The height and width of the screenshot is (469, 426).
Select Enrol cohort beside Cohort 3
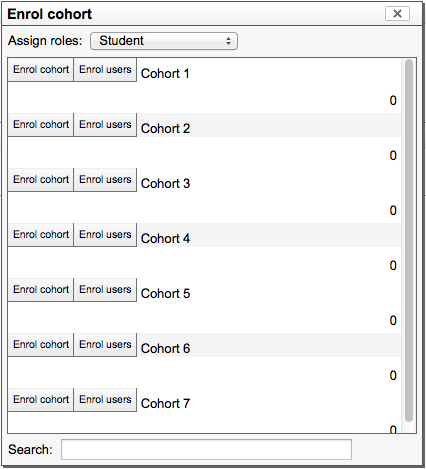41,180
